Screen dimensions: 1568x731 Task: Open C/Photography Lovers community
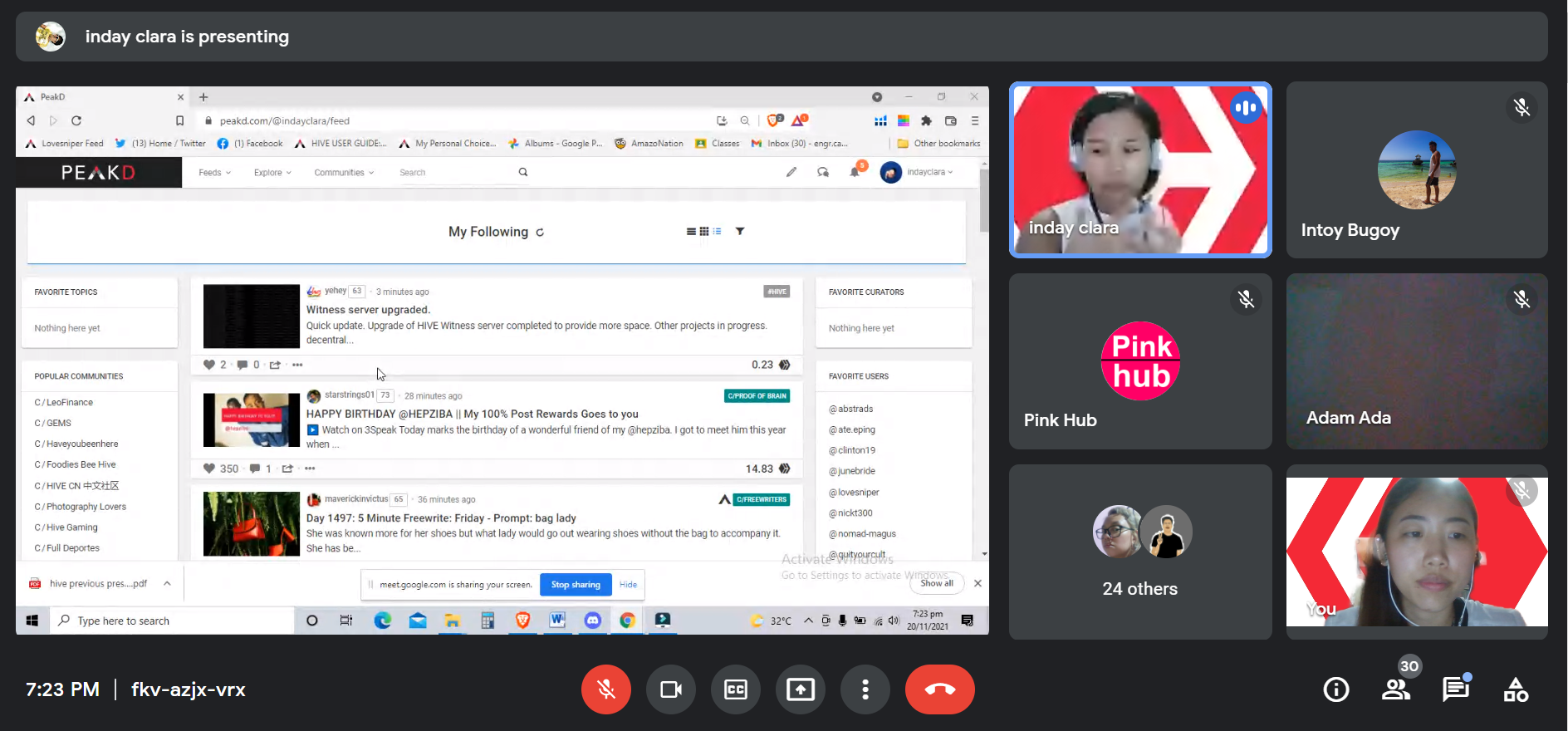[x=81, y=507]
